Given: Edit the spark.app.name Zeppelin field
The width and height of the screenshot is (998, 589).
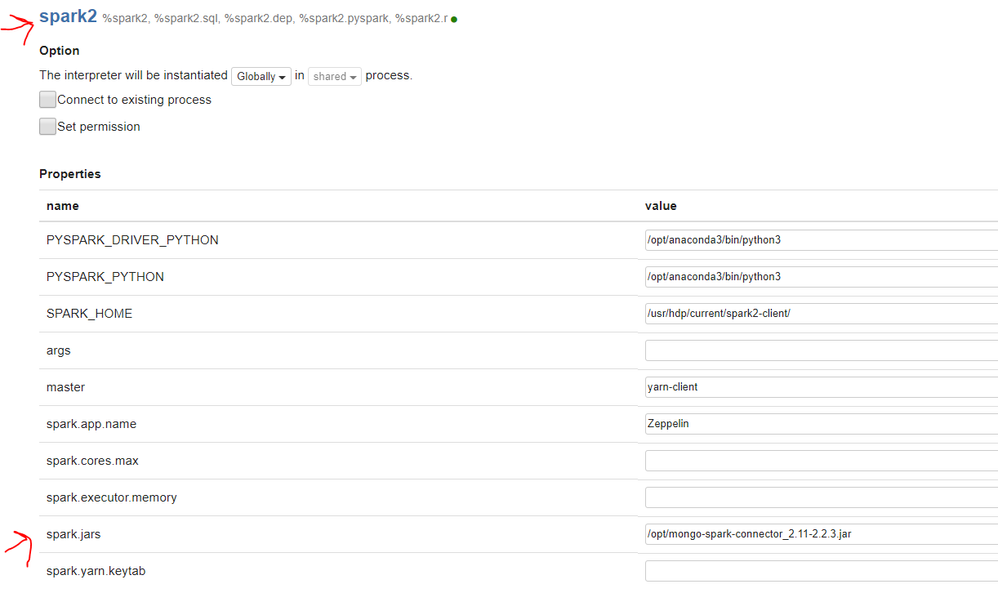Looking at the screenshot, I should click(820, 424).
